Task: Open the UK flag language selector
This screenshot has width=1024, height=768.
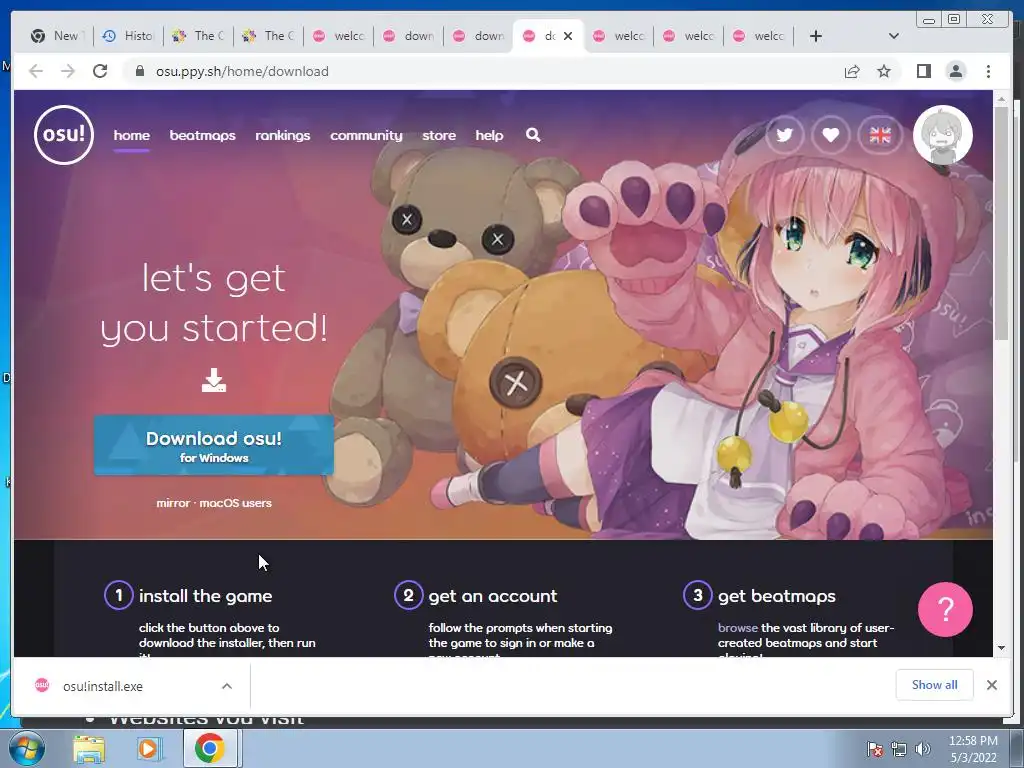Action: (x=880, y=135)
